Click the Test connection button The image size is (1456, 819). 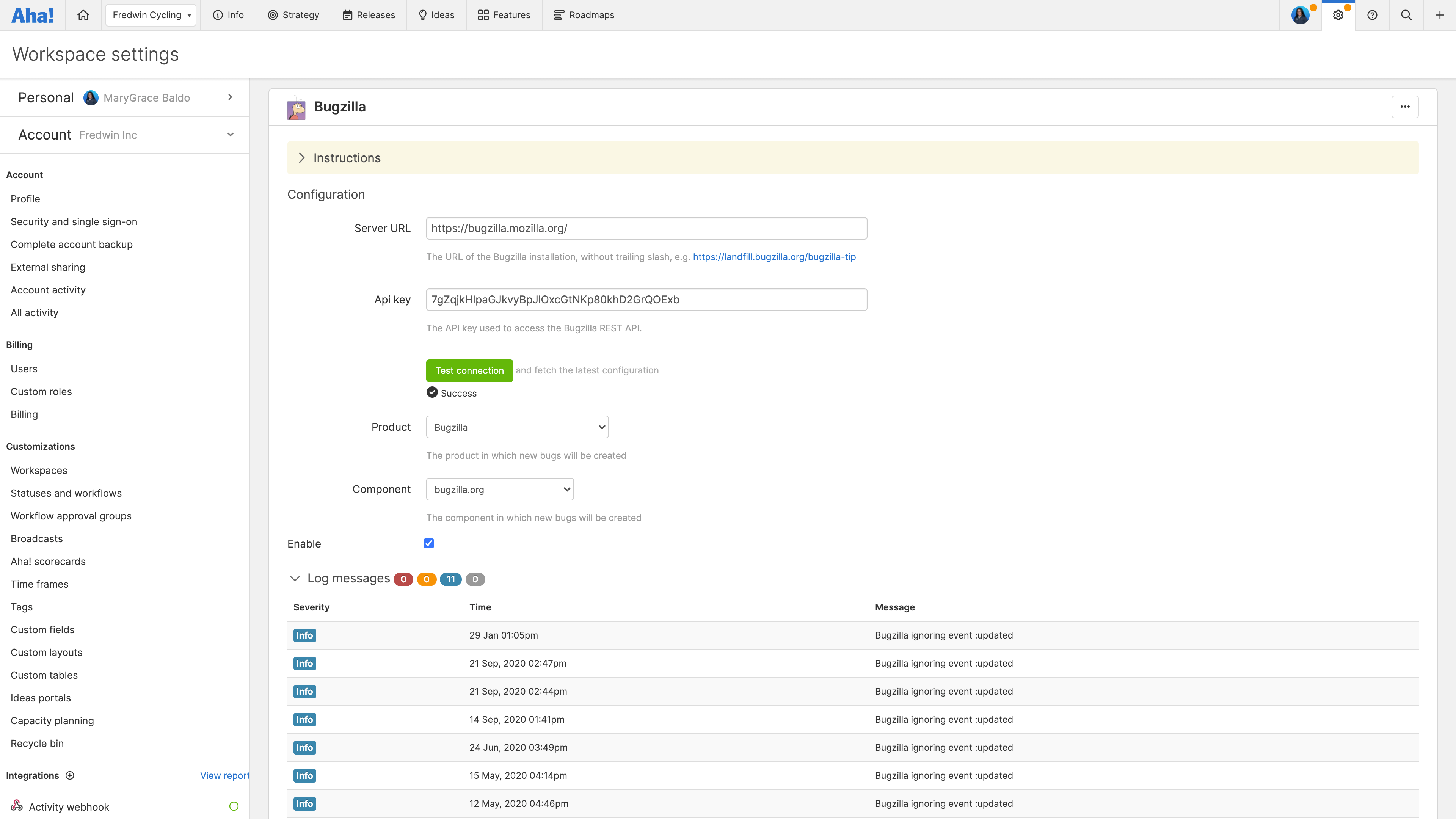click(469, 370)
